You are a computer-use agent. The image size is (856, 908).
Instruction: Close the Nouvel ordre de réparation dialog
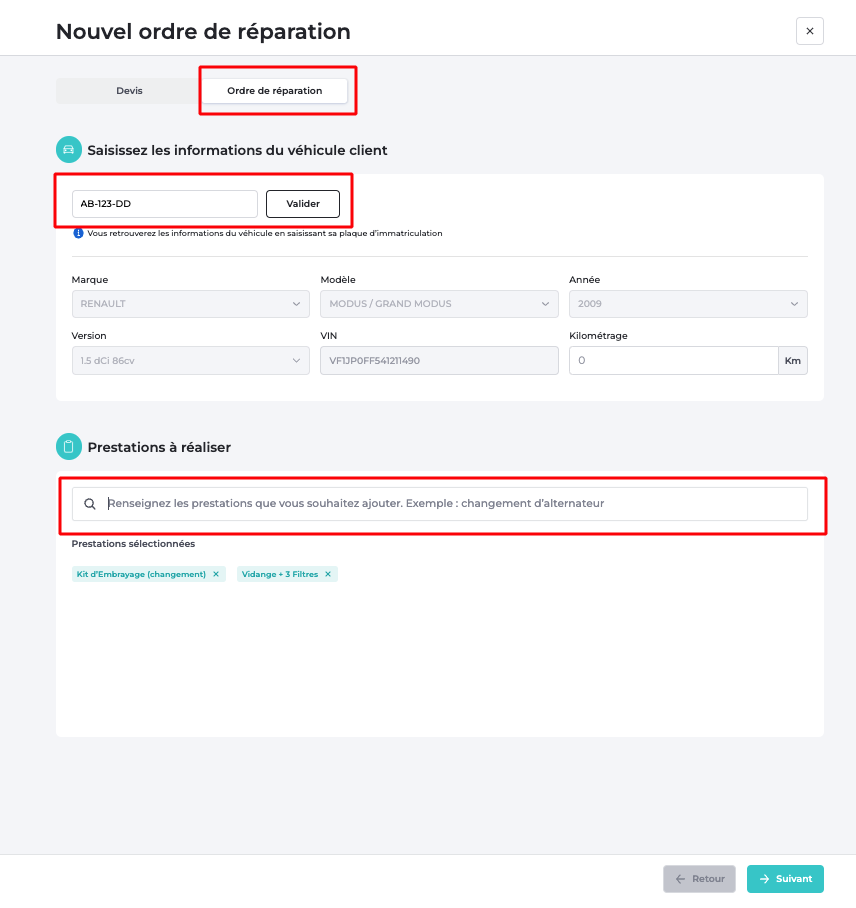[x=810, y=31]
